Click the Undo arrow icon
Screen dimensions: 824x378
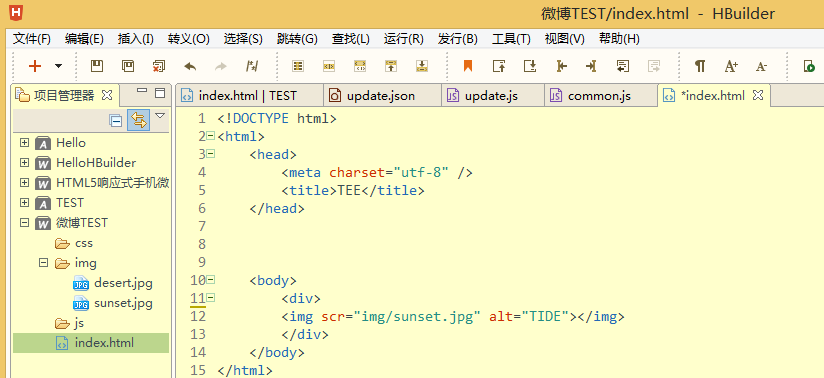tap(190, 66)
